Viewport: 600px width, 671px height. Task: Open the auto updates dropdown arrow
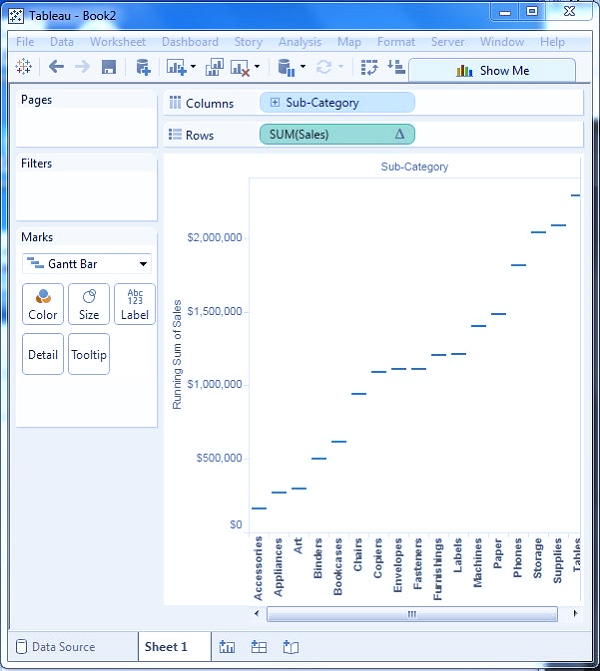click(x=303, y=66)
